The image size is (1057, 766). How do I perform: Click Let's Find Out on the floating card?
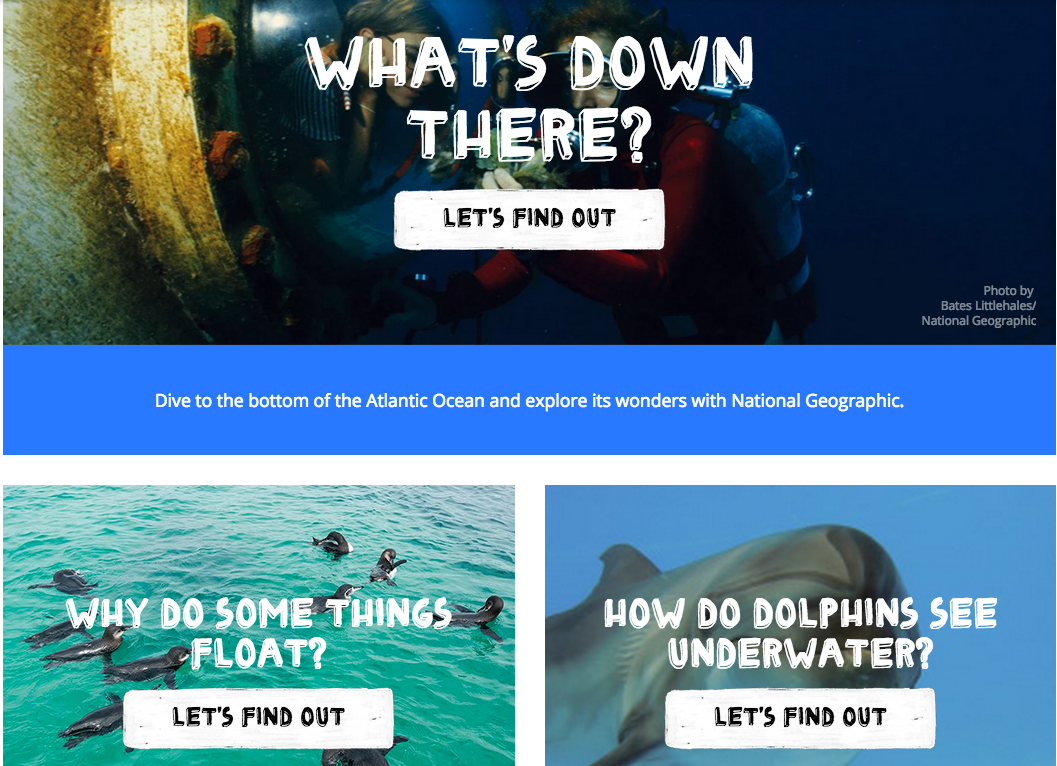258,717
